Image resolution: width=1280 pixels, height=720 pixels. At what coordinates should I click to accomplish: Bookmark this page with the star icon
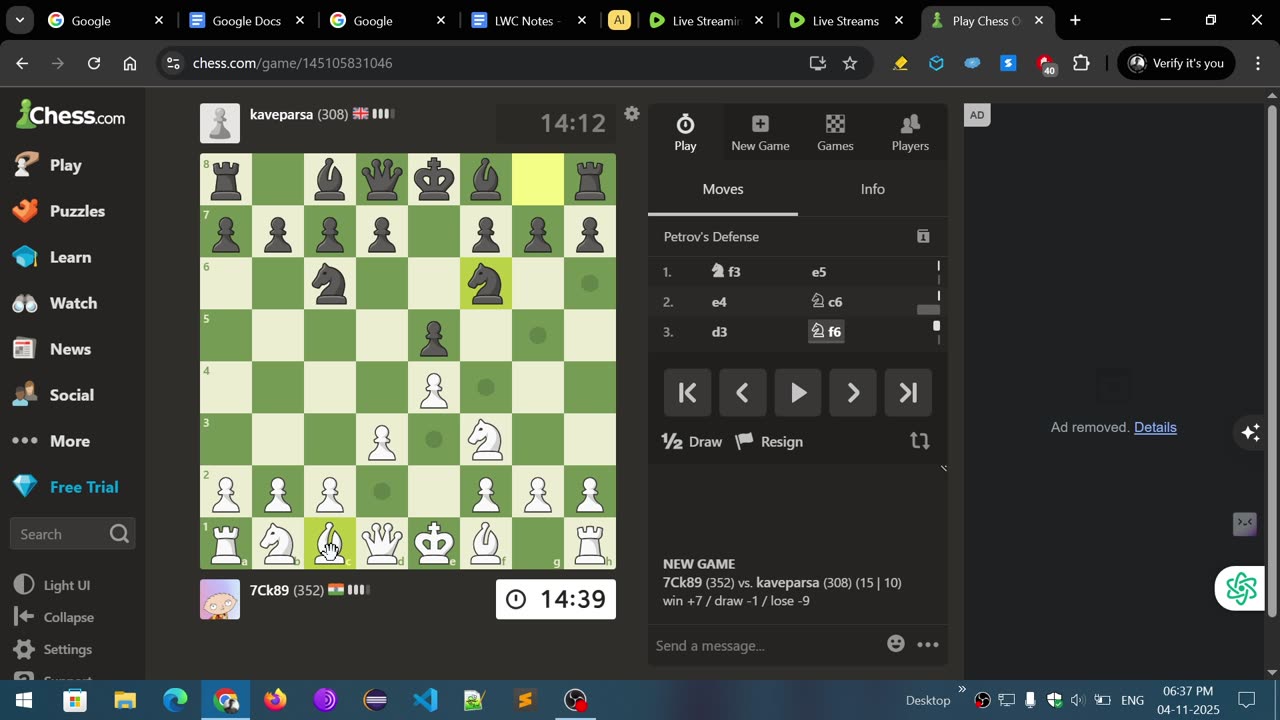pos(850,63)
